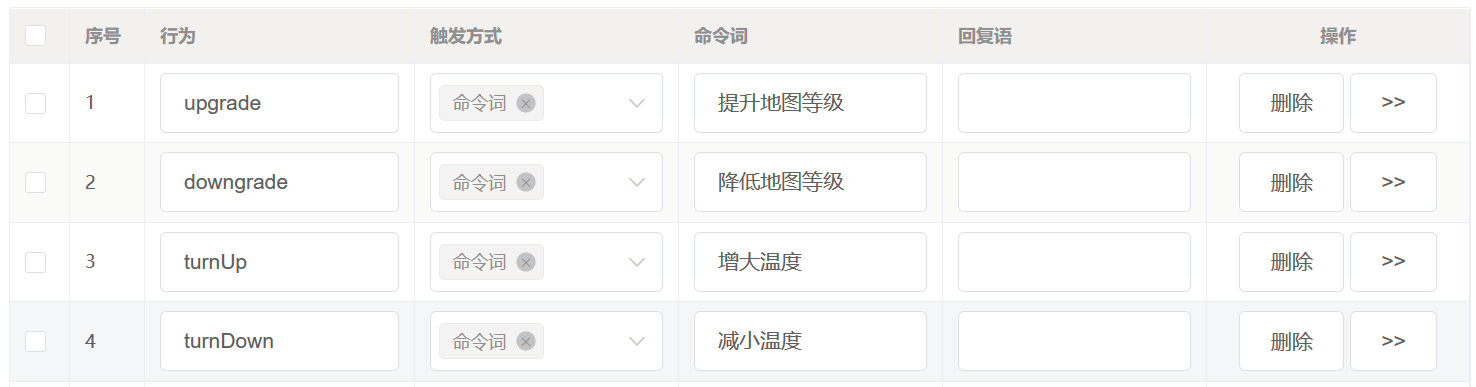1476x387 pixels.
Task: Click the >> button for row 1
Action: click(1393, 103)
